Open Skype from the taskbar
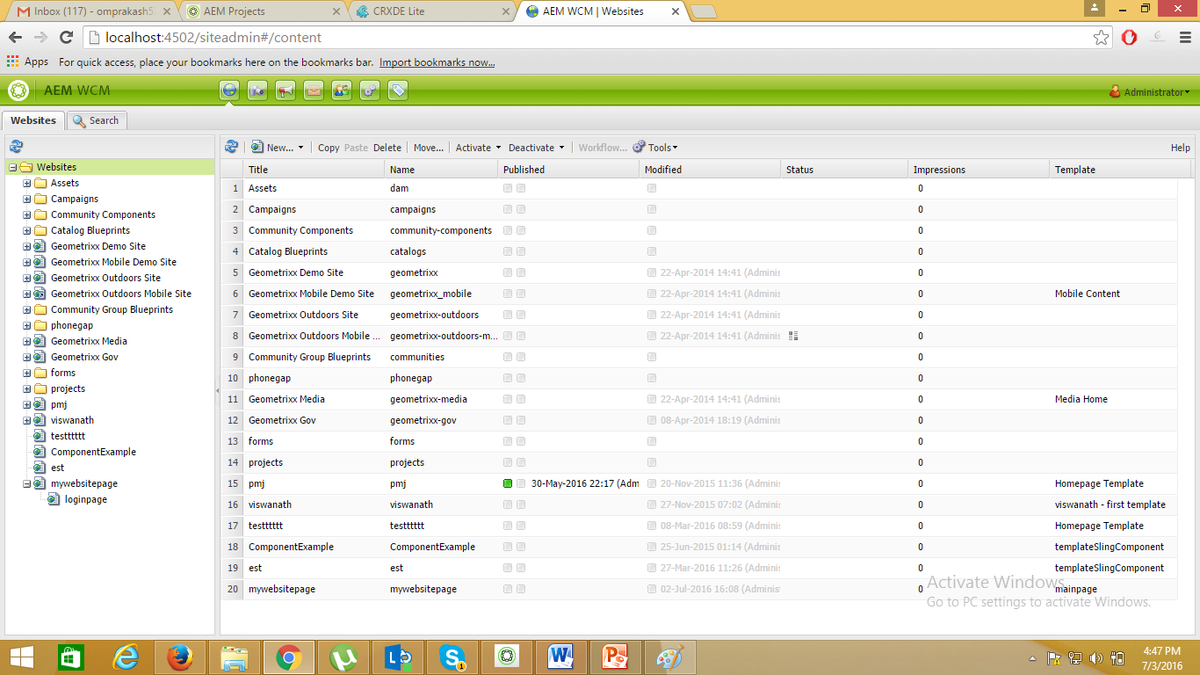 coord(453,657)
